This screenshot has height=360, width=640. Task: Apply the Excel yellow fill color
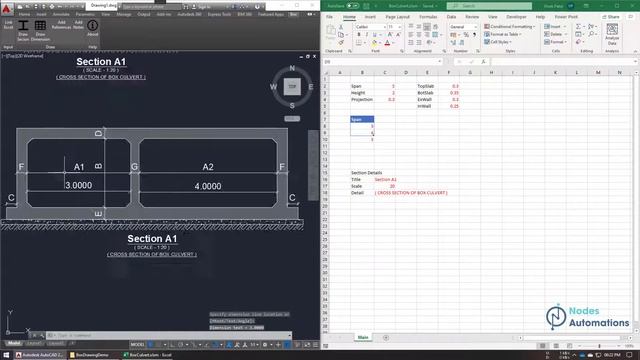tap(374, 42)
